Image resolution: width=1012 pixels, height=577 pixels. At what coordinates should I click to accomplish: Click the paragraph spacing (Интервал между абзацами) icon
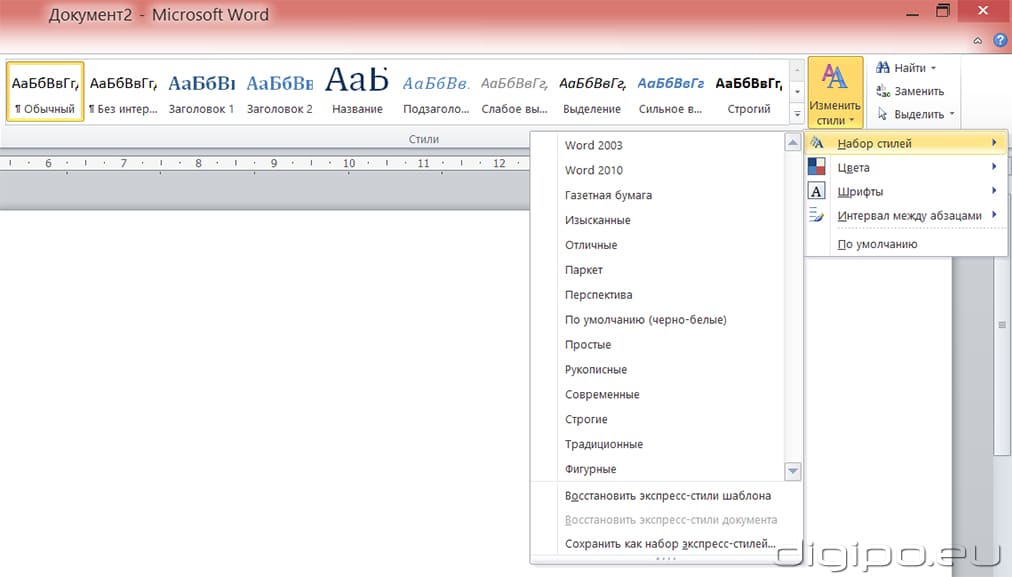coord(816,215)
